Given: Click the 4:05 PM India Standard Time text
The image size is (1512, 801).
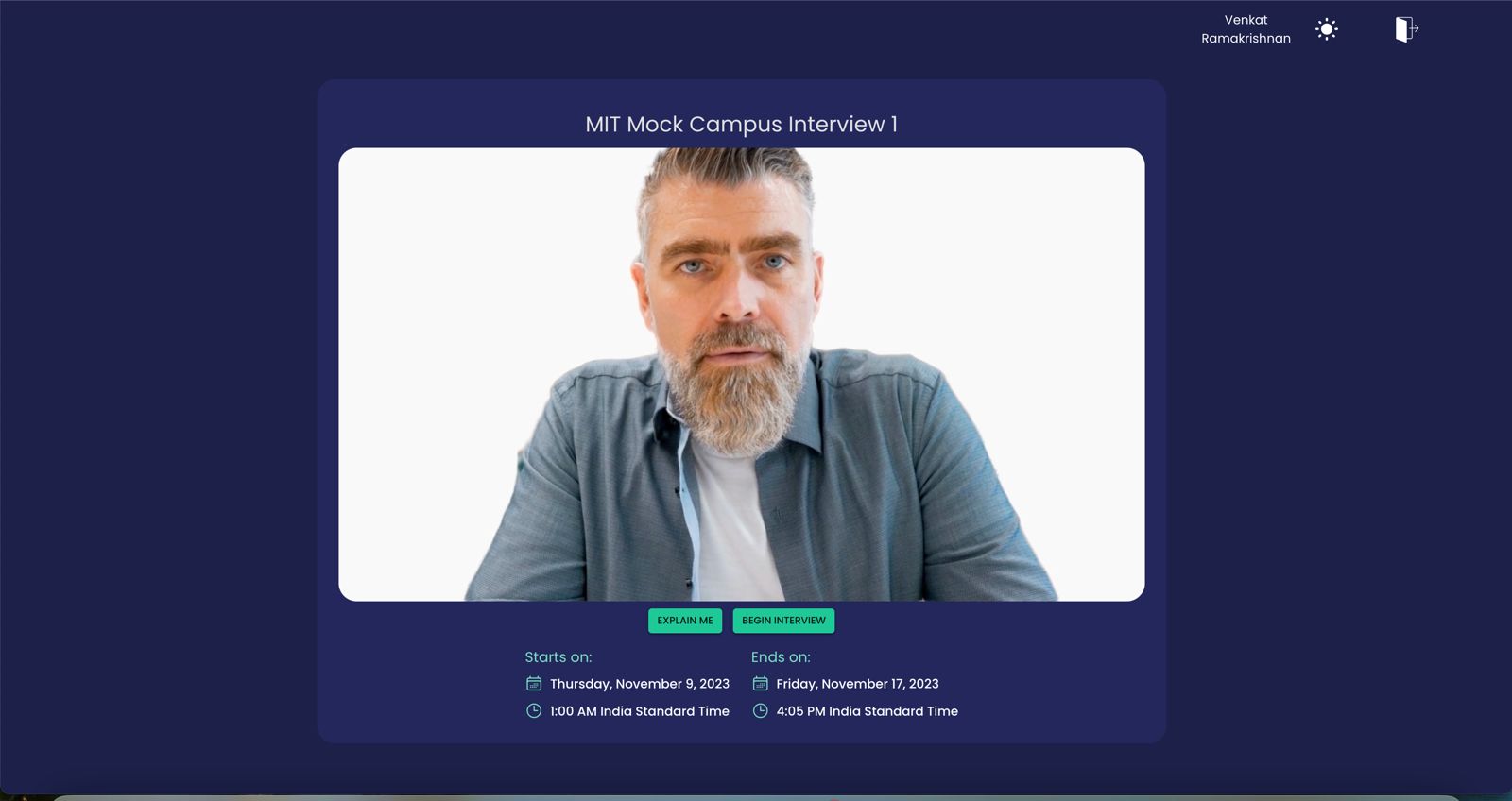Looking at the screenshot, I should [868, 711].
